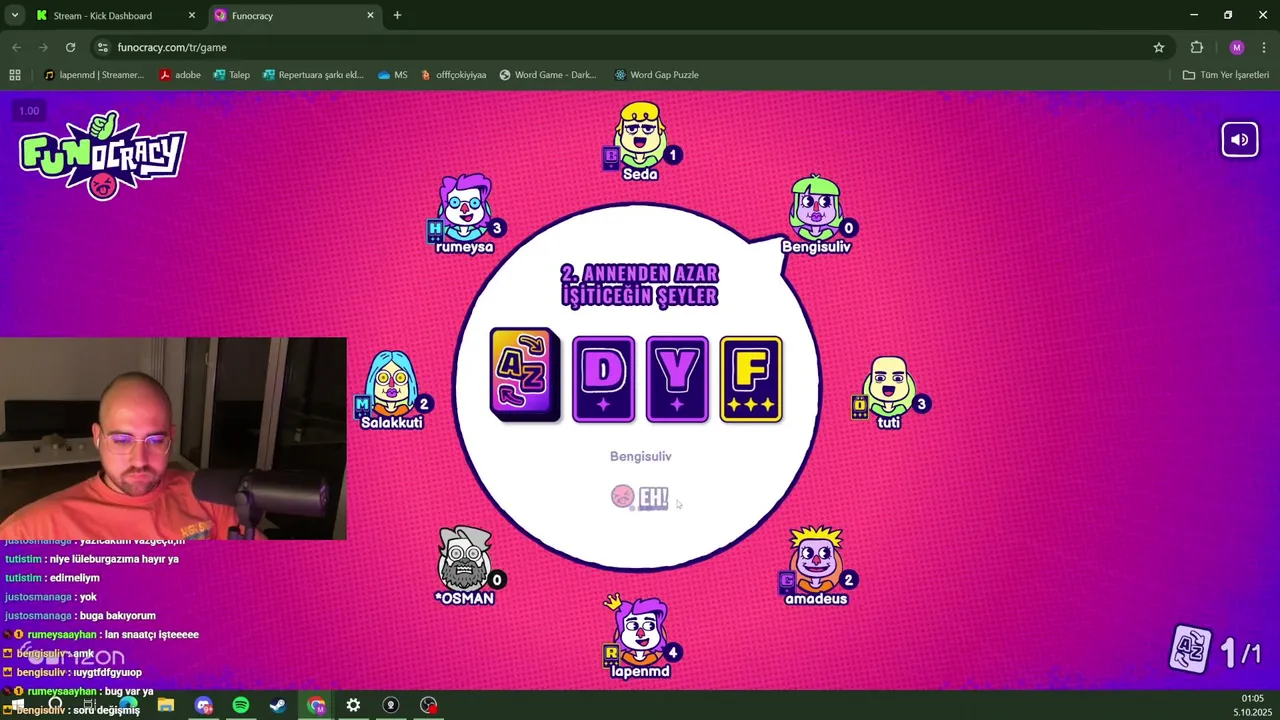
Task: Select amadeus's player avatar
Action: (816, 560)
